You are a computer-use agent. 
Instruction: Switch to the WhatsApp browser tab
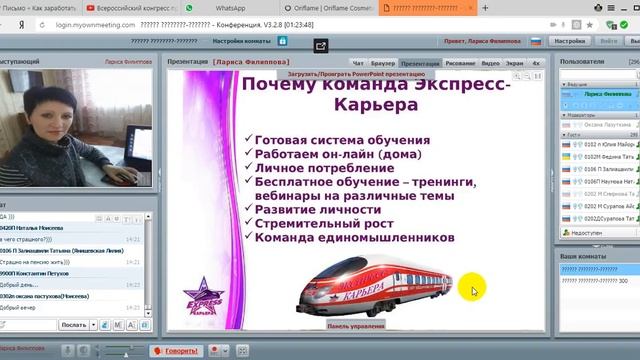[x=230, y=8]
